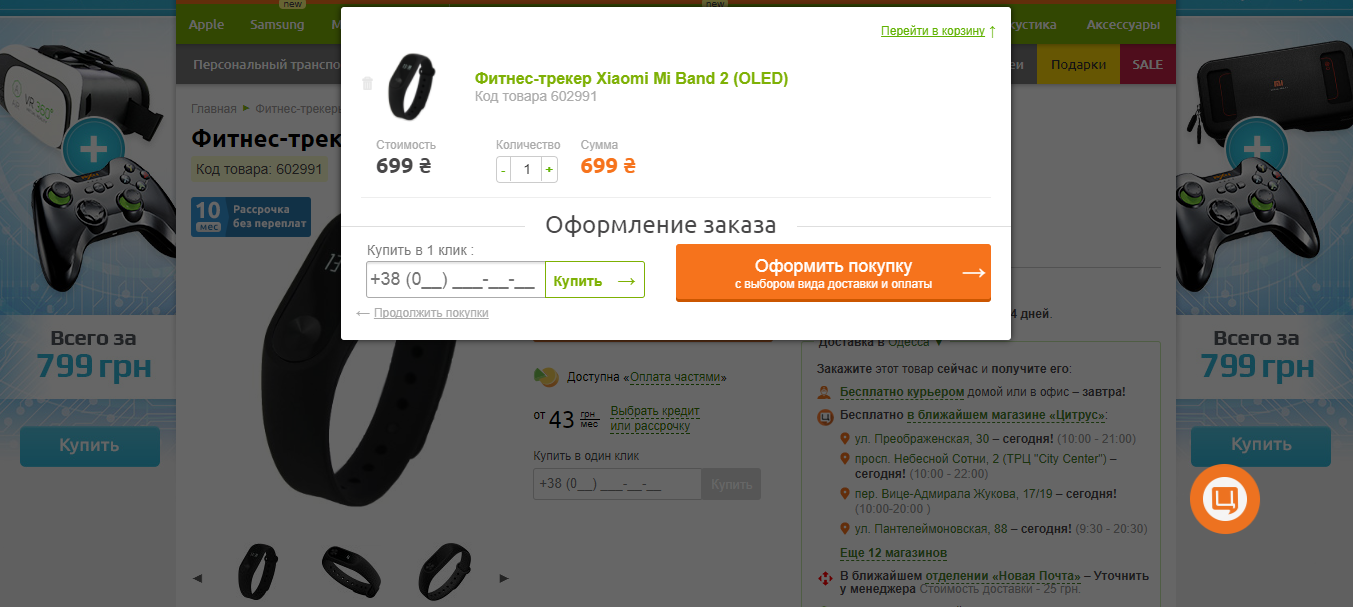Viewport: 1353px width, 607px height.
Task: Delete item with the trash icon
Action: click(x=367, y=83)
